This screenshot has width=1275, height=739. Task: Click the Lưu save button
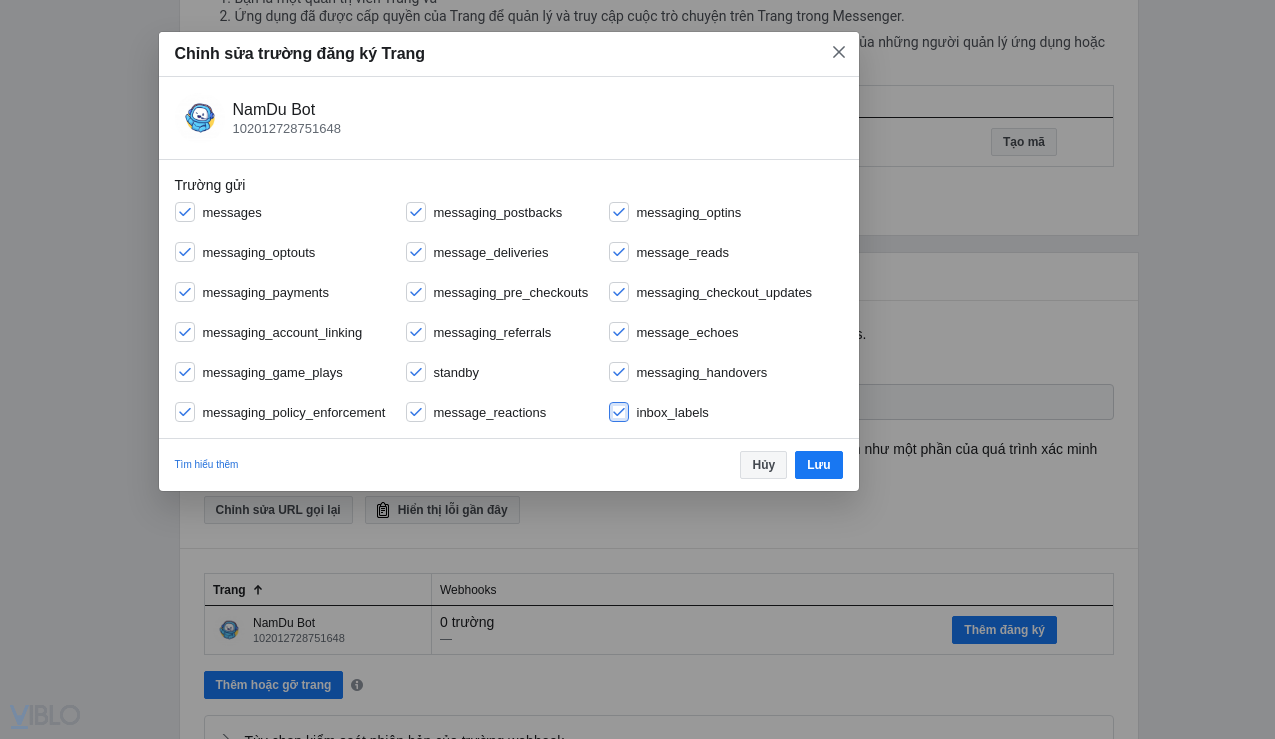coord(818,465)
